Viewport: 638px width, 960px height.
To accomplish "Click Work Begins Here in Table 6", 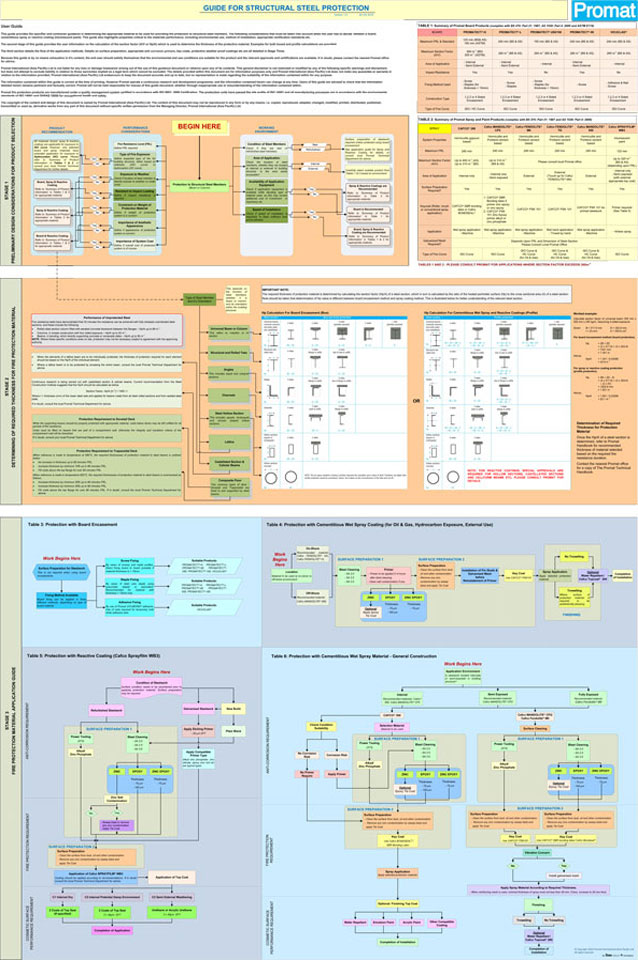I will (x=463, y=664).
